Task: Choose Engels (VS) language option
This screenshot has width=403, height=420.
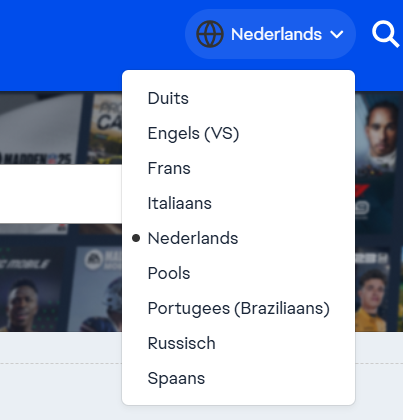Action: click(x=193, y=133)
